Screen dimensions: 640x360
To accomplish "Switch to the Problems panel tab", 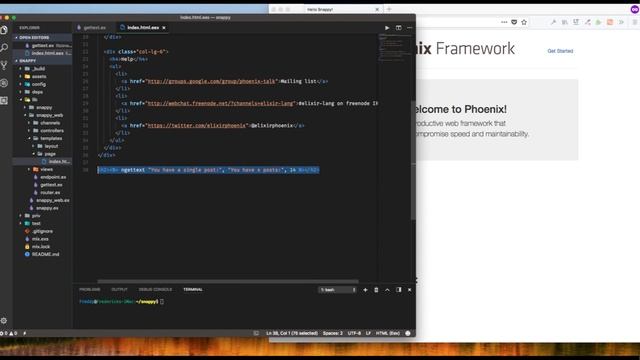I will (x=90, y=289).
